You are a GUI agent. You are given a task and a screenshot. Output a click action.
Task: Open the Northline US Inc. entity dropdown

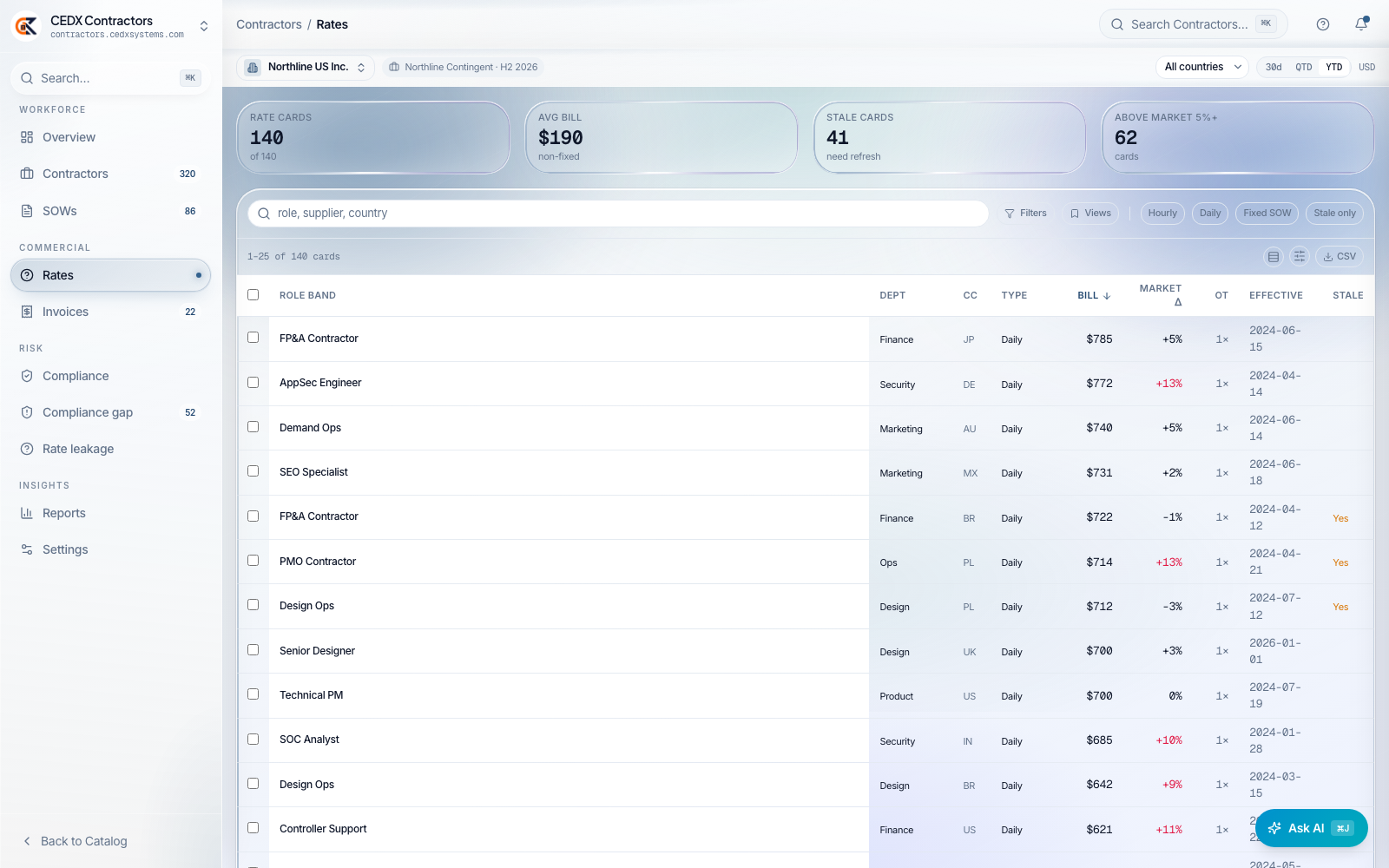306,67
